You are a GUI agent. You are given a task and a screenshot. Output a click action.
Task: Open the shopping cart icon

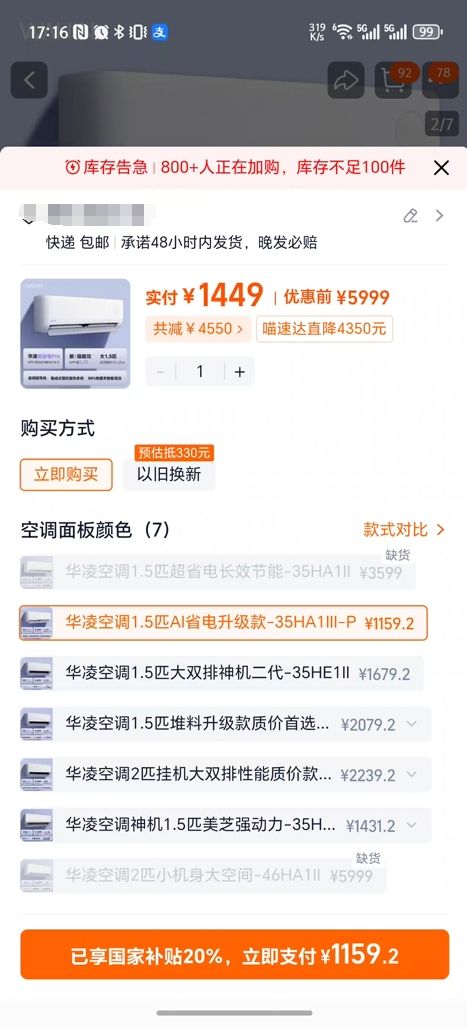393,80
